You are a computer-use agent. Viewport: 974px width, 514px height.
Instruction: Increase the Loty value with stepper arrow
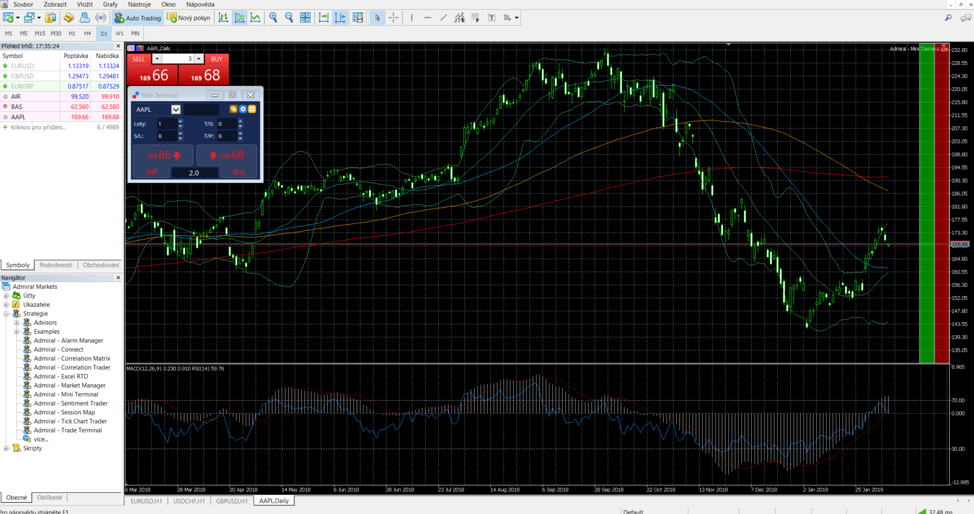pos(180,121)
